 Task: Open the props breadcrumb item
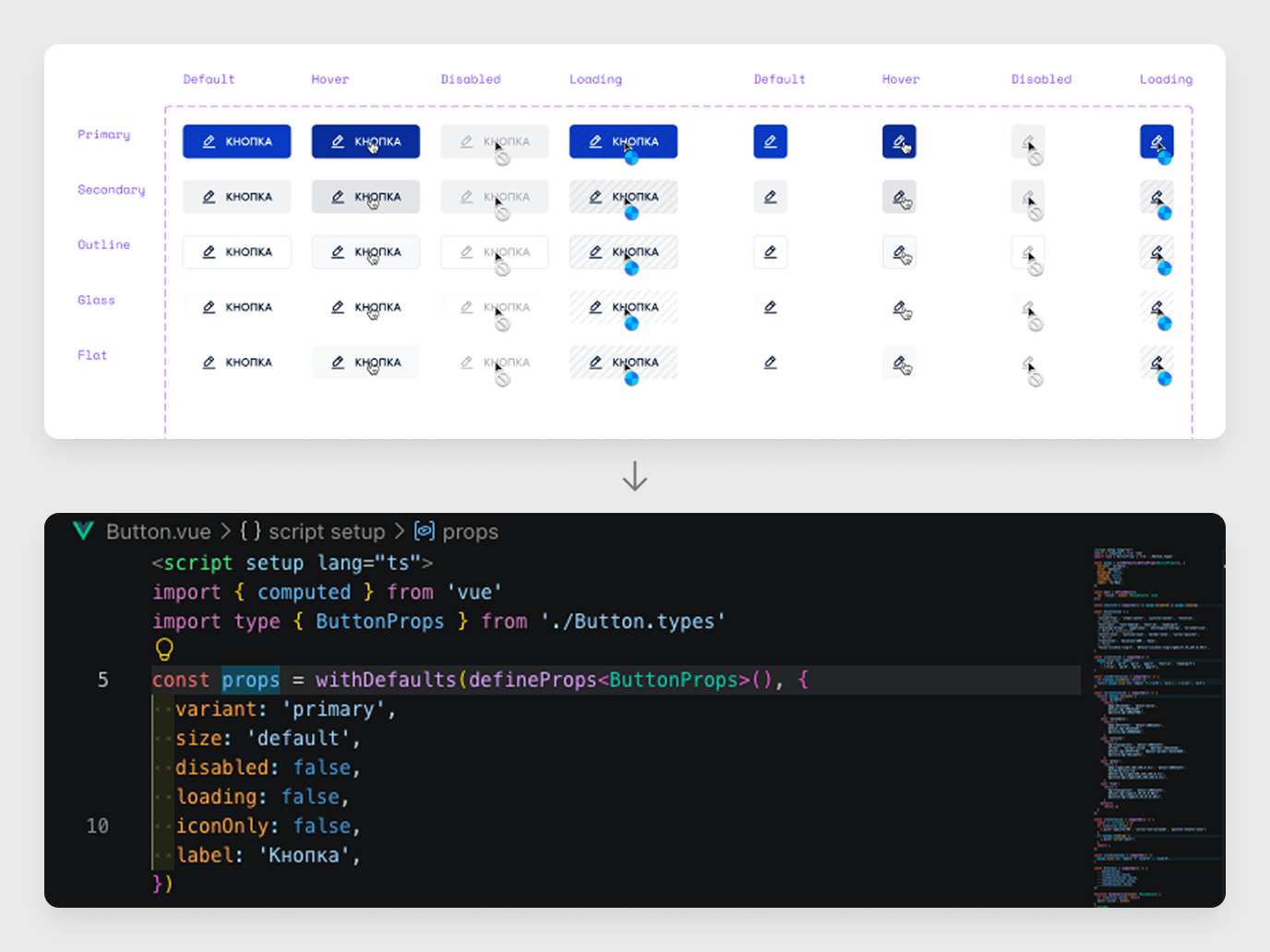(x=470, y=531)
